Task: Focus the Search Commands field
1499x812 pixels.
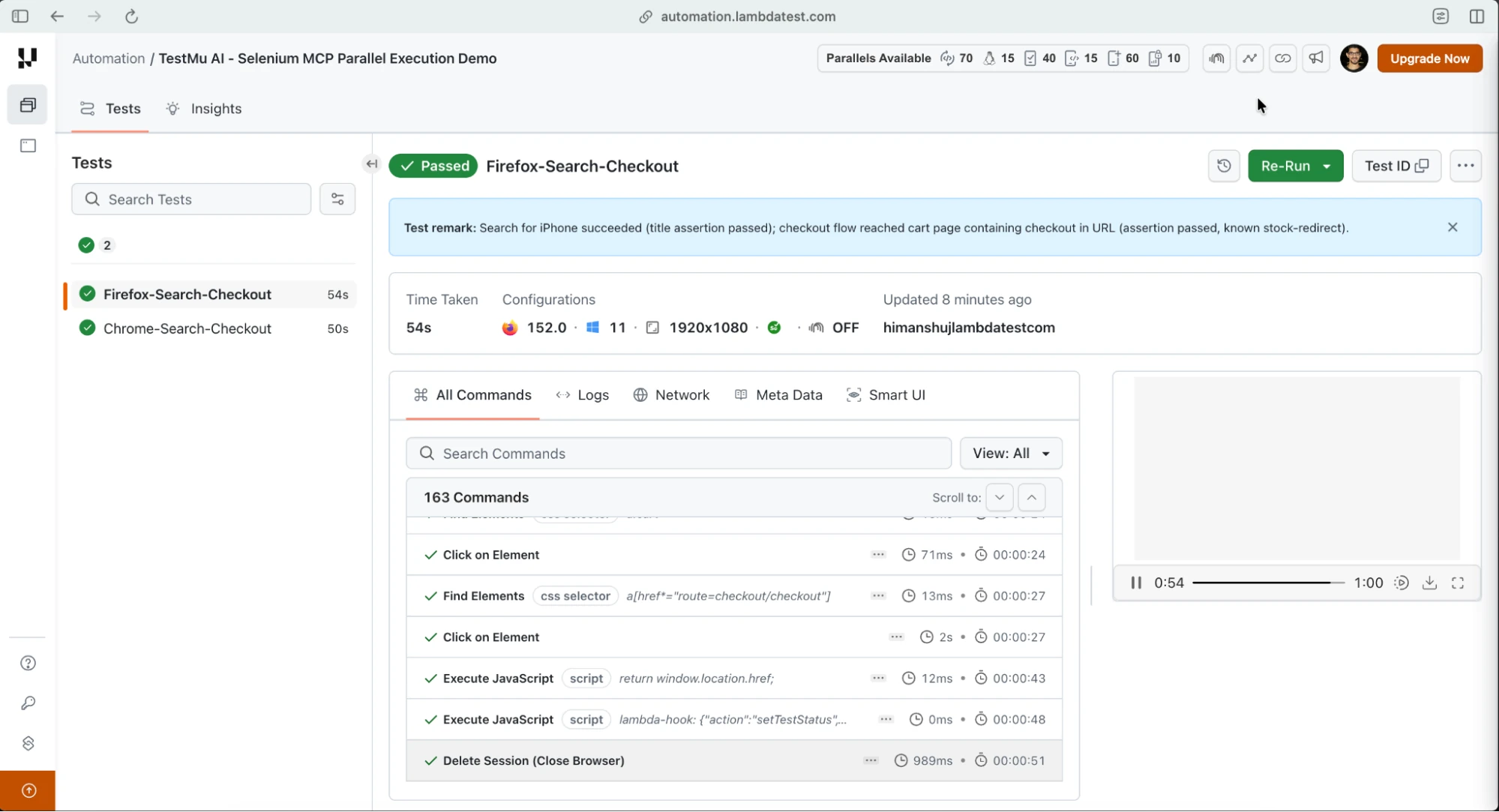Action: click(x=679, y=454)
